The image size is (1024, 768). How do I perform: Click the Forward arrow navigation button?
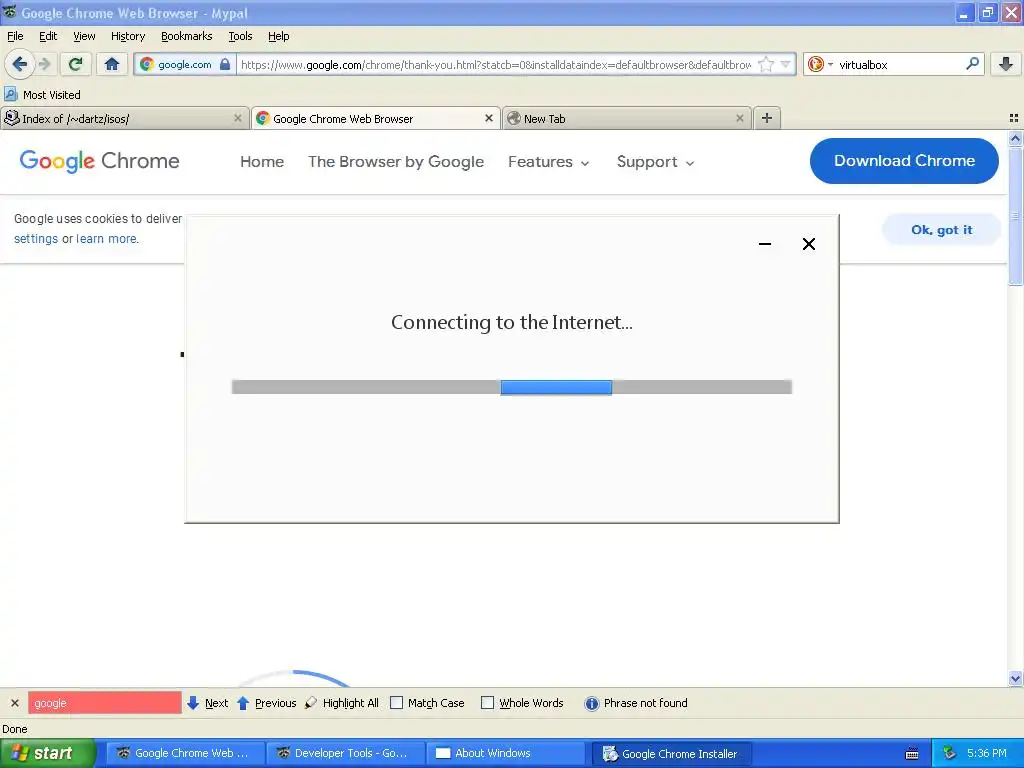(44, 64)
